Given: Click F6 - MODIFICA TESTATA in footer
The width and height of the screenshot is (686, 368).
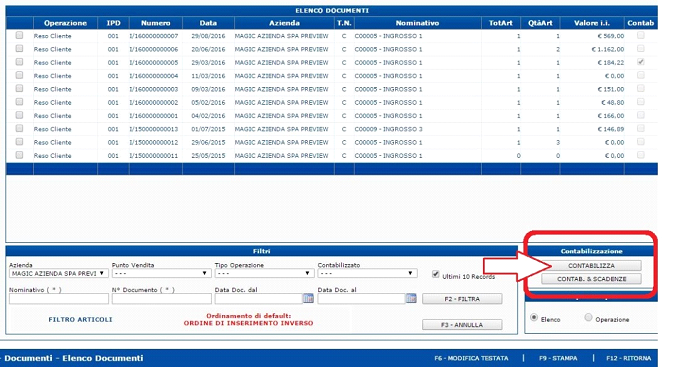Looking at the screenshot, I should coord(471,358).
